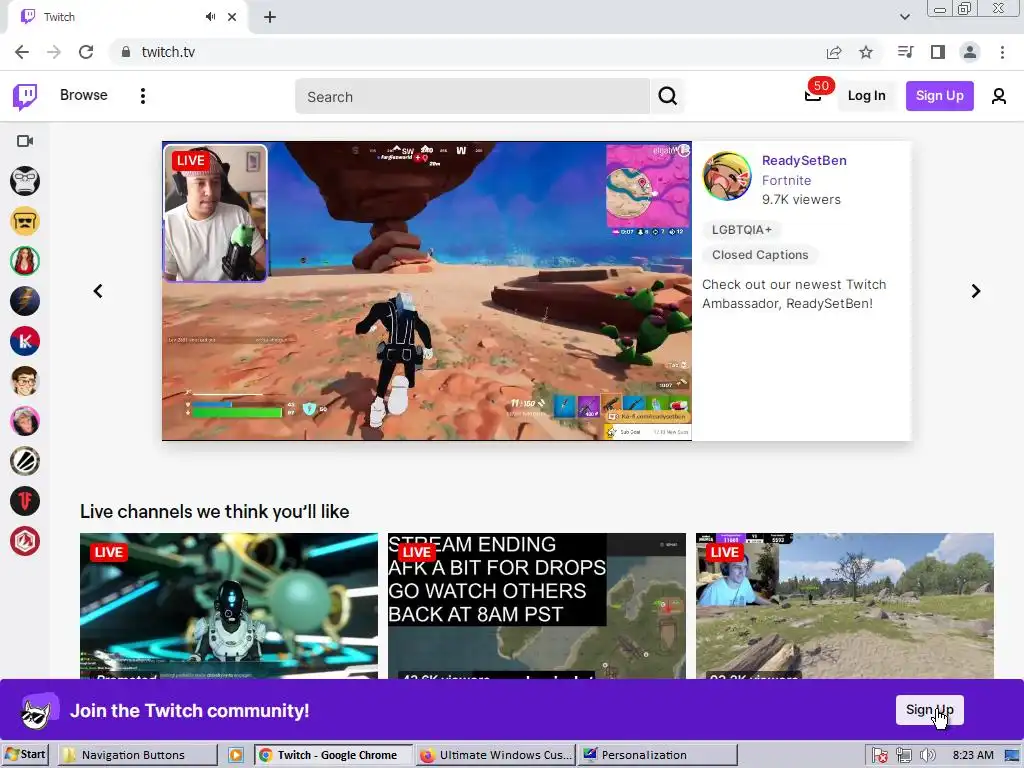This screenshot has height=768, width=1024.
Task: Click ReadySetBen's profile avatar
Action: [727, 176]
